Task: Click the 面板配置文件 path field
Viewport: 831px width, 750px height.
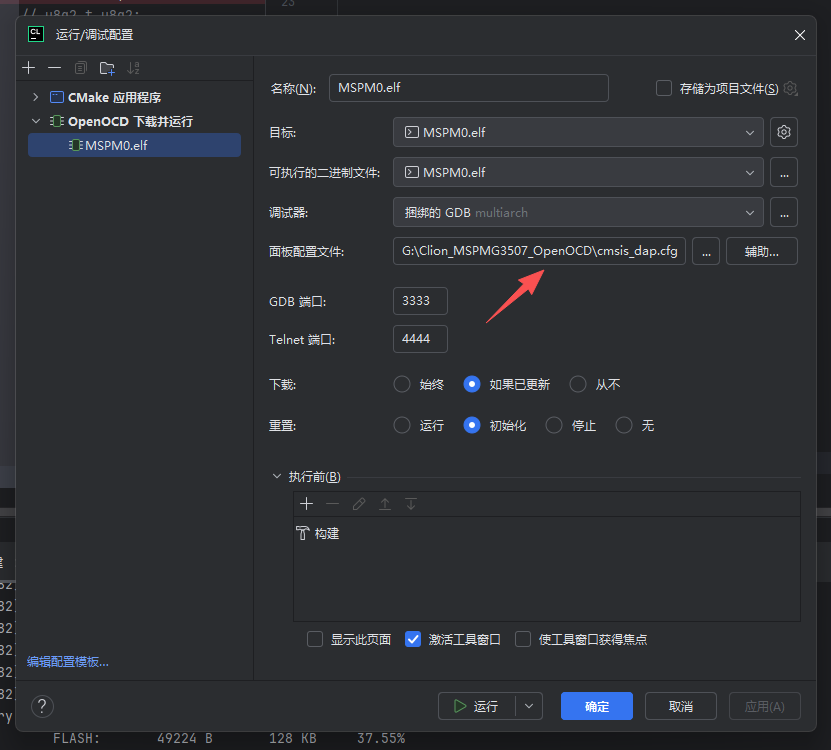Action: (539, 251)
